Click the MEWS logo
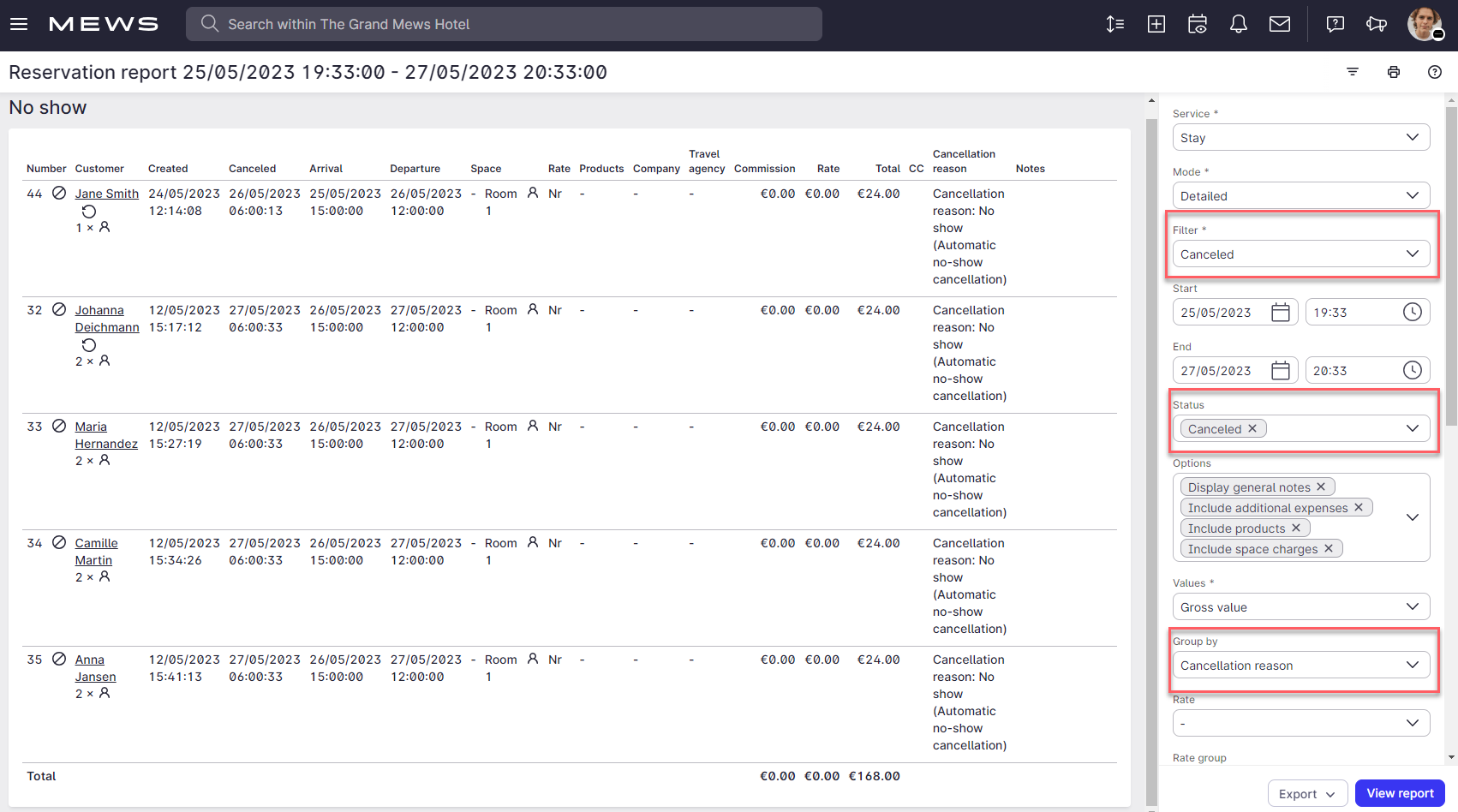This screenshot has height=812, width=1458. pyautogui.click(x=104, y=24)
